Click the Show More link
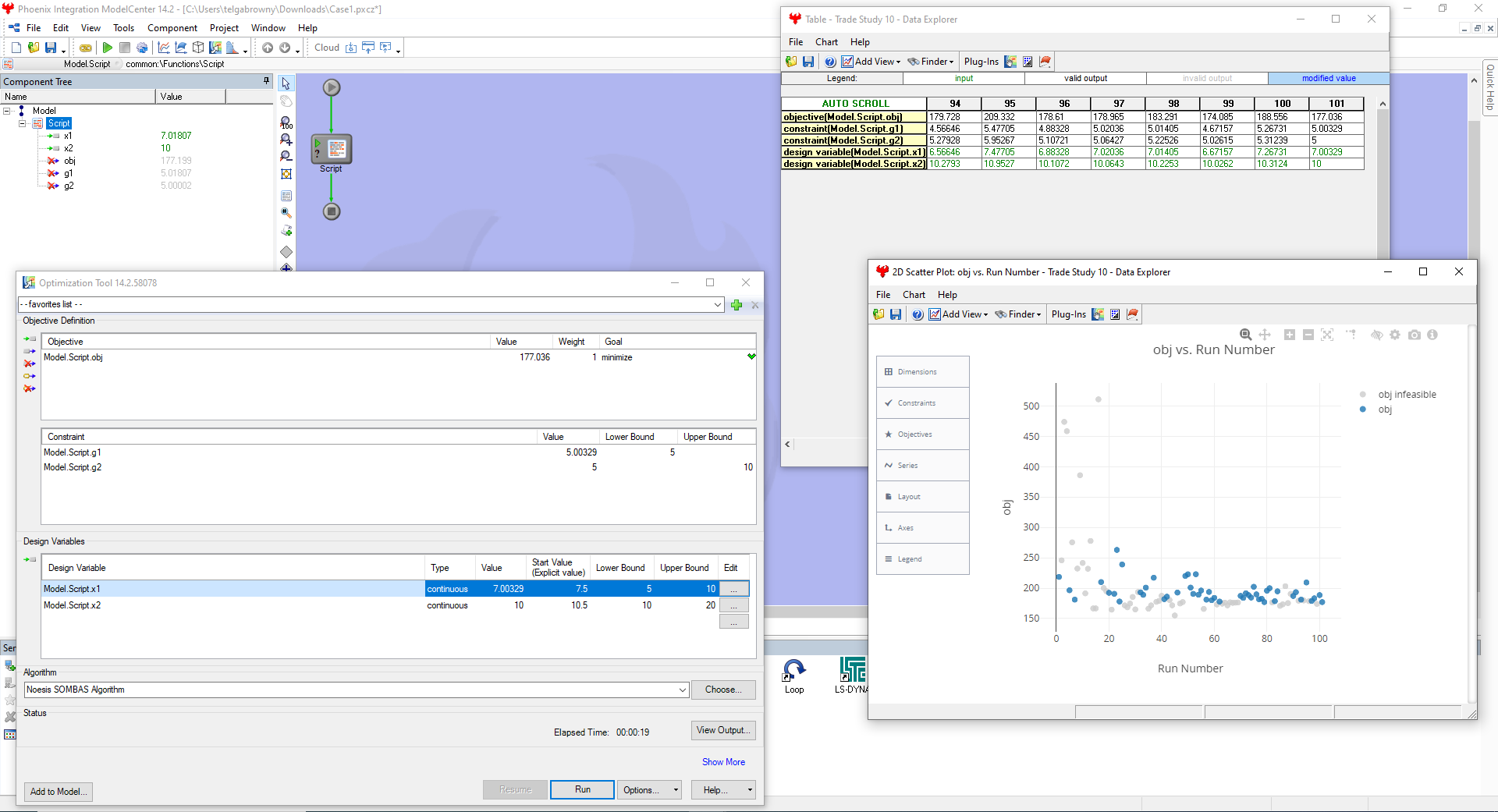The height and width of the screenshot is (812, 1498). point(723,762)
